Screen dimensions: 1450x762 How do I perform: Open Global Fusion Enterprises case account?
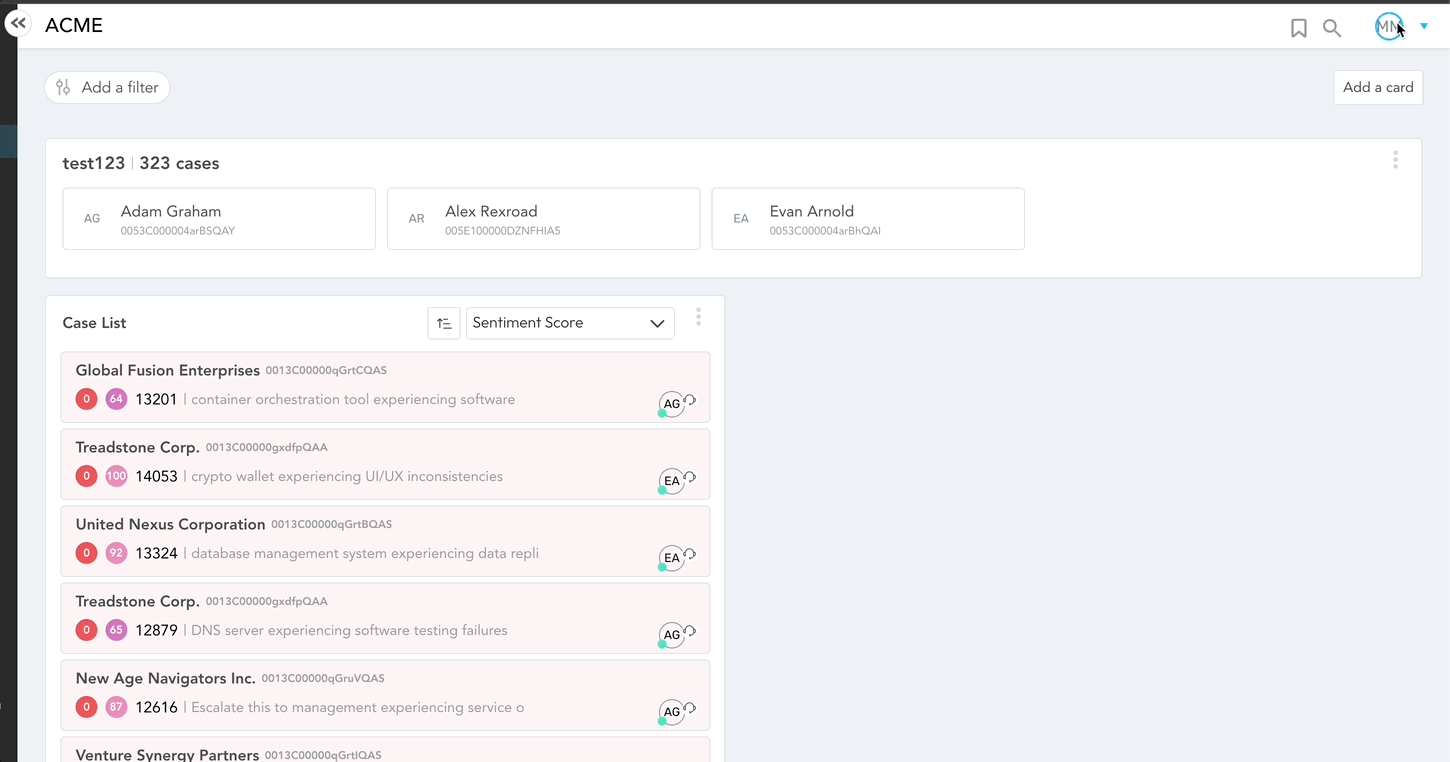pyautogui.click(x=168, y=370)
